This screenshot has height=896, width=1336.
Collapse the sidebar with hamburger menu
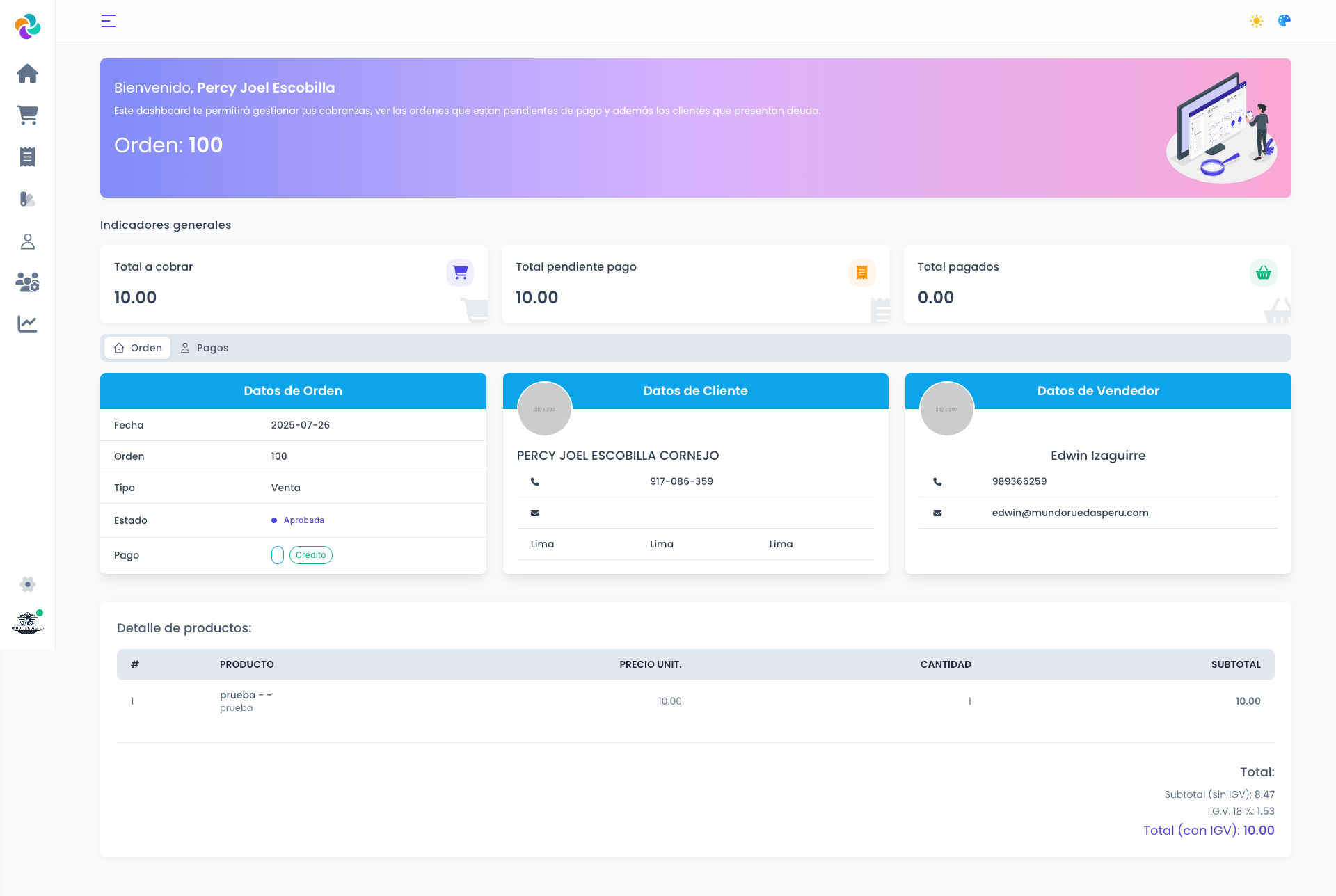109,21
